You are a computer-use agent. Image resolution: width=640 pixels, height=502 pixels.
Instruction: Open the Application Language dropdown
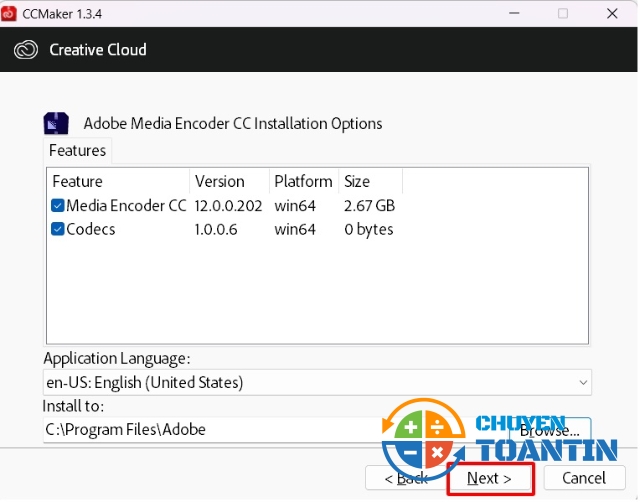click(x=318, y=384)
